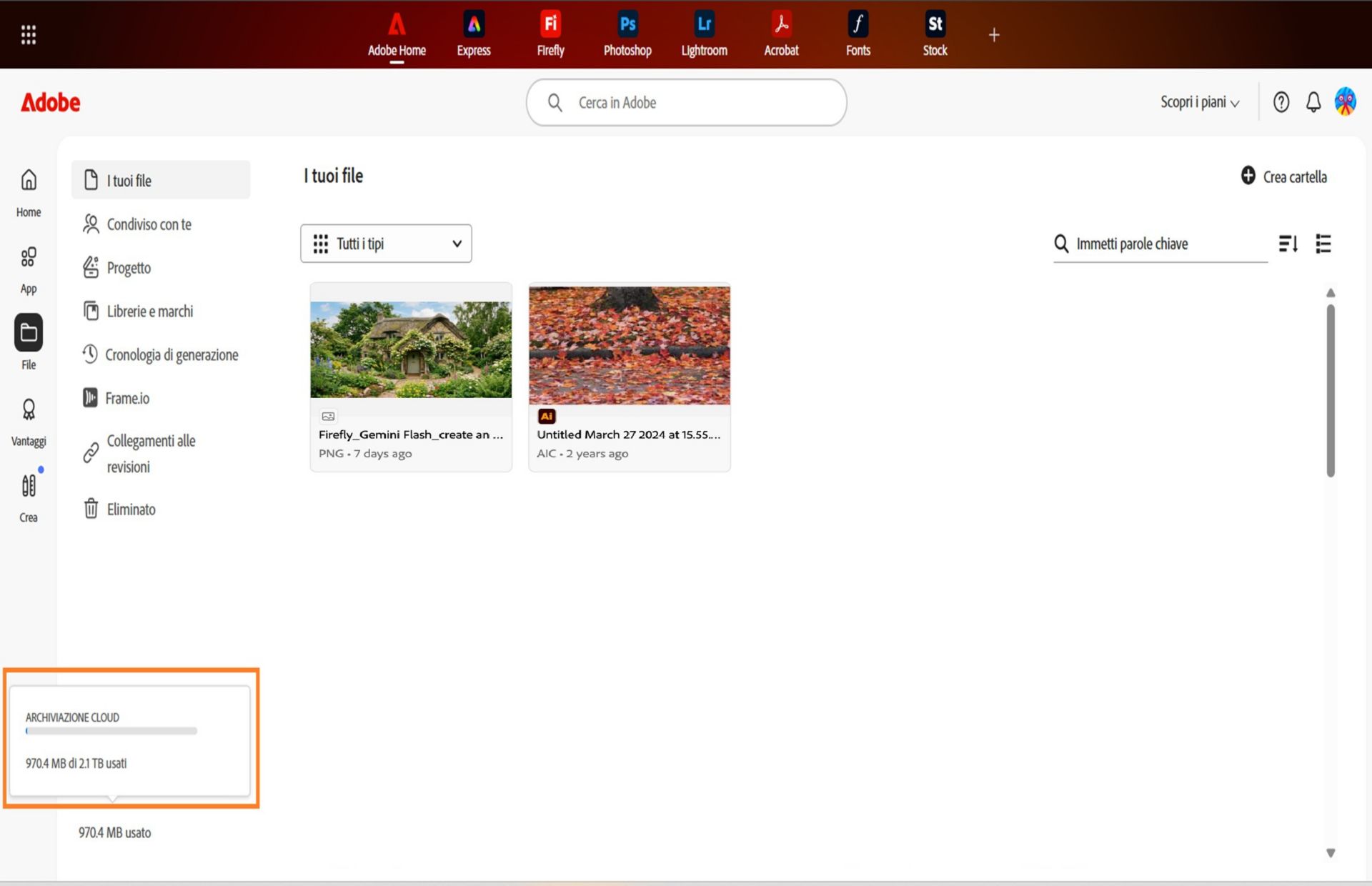Add a new app shortcut with plus

(994, 34)
